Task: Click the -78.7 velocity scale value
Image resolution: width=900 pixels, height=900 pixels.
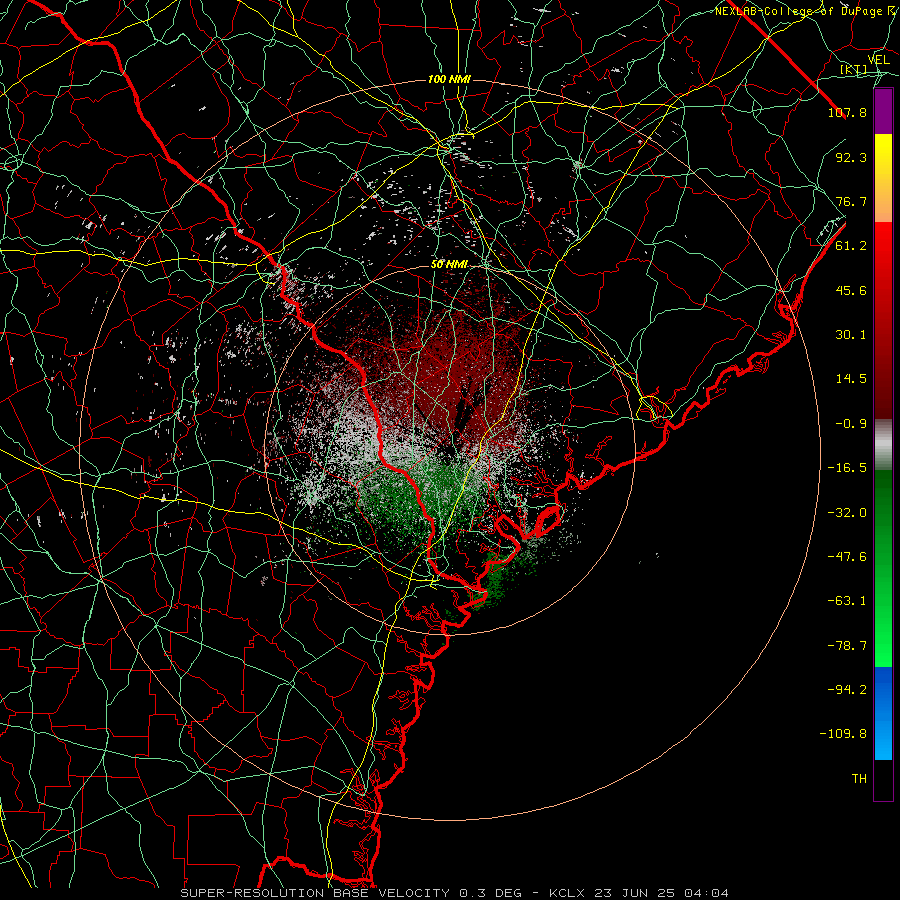Action: click(x=847, y=646)
